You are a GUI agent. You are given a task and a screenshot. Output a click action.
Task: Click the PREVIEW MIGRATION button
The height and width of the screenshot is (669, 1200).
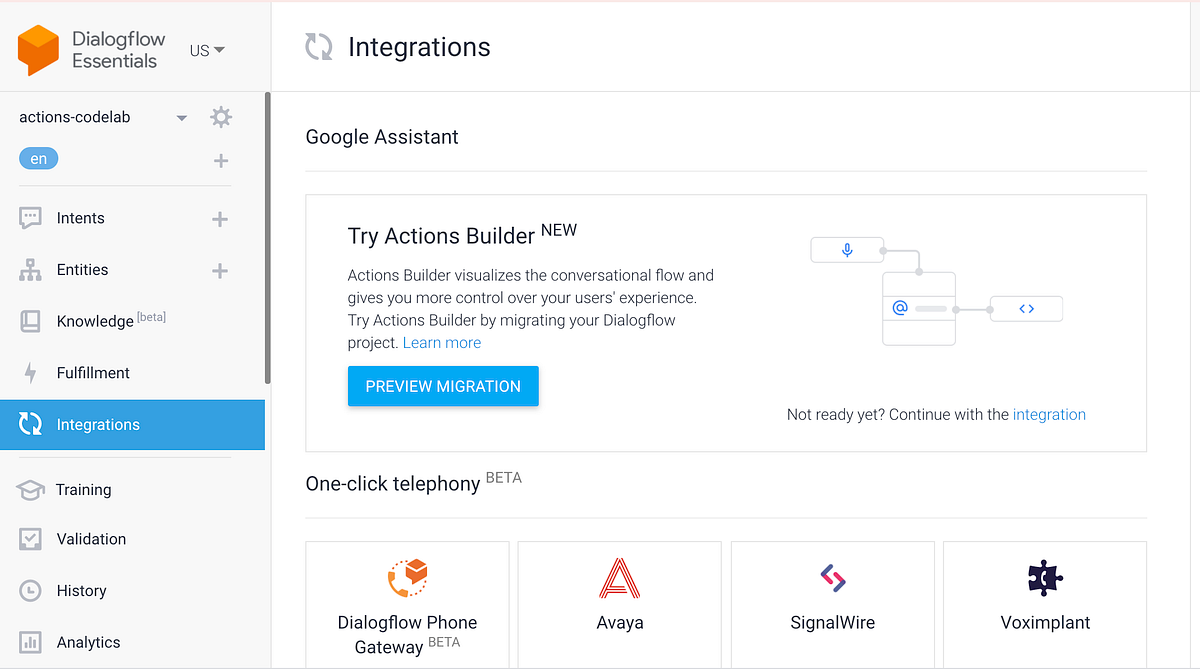443,385
